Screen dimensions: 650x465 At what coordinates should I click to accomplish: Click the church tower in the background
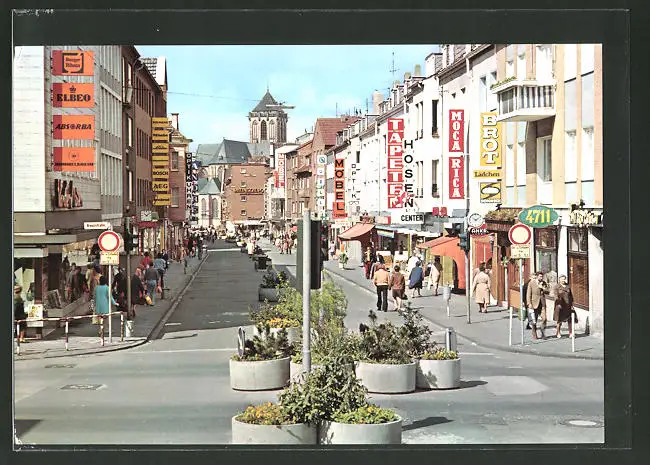pyautogui.click(x=268, y=118)
